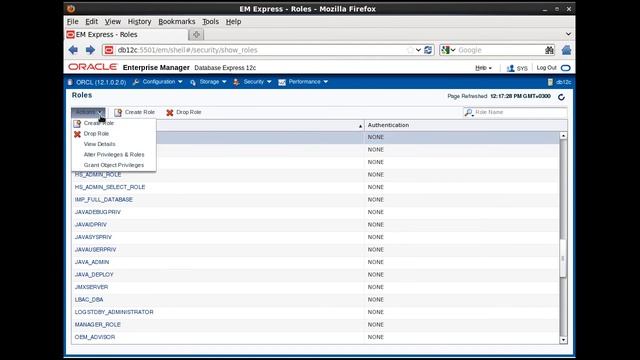Click Create Role icon in Actions menu
The height and width of the screenshot is (360, 640).
click(x=77, y=123)
